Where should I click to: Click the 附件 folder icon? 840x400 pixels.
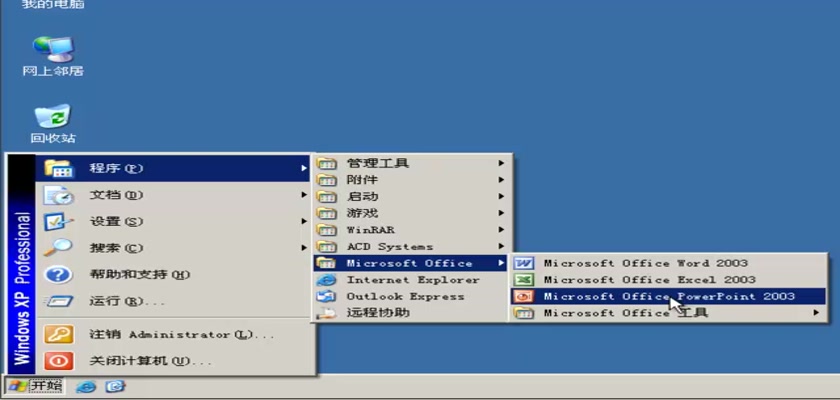coord(326,179)
